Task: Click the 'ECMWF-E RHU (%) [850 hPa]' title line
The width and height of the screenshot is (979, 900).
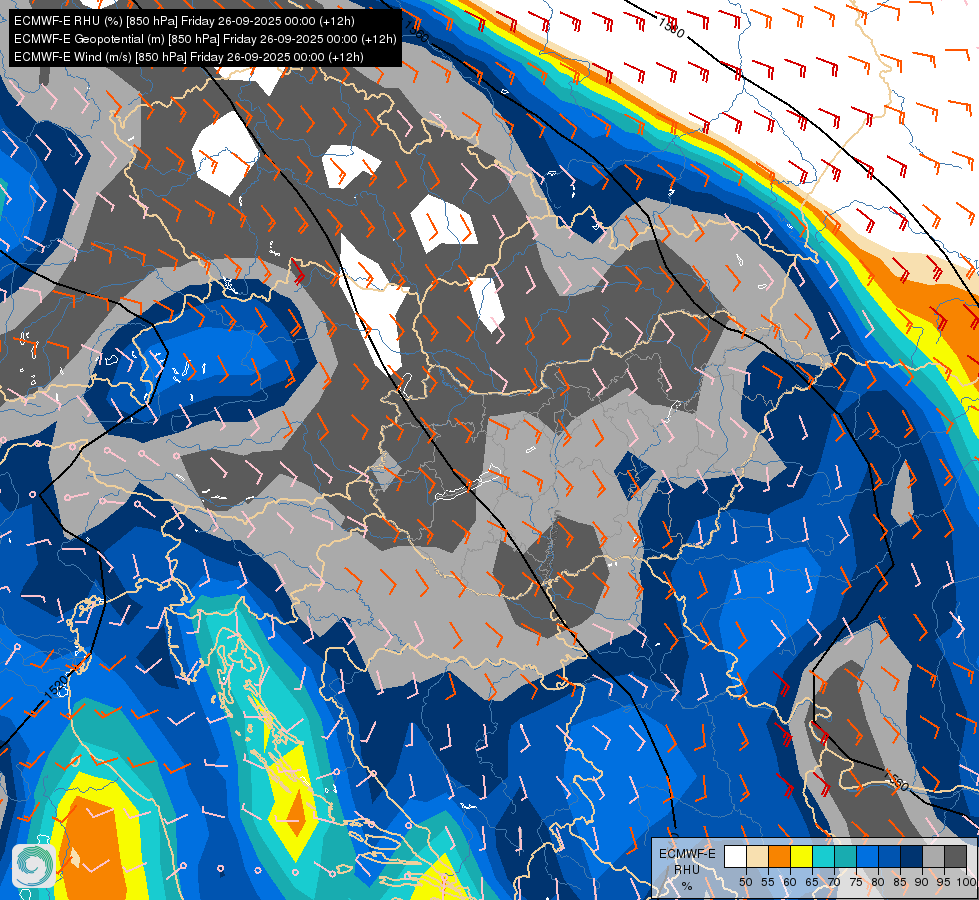Action: tap(184, 21)
